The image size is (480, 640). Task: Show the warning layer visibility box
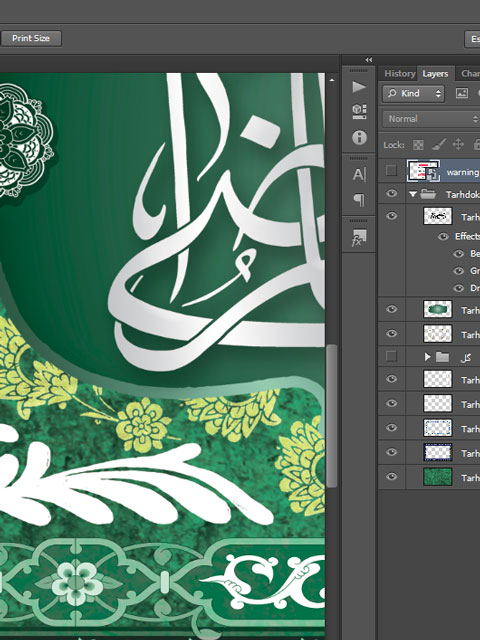tap(391, 170)
